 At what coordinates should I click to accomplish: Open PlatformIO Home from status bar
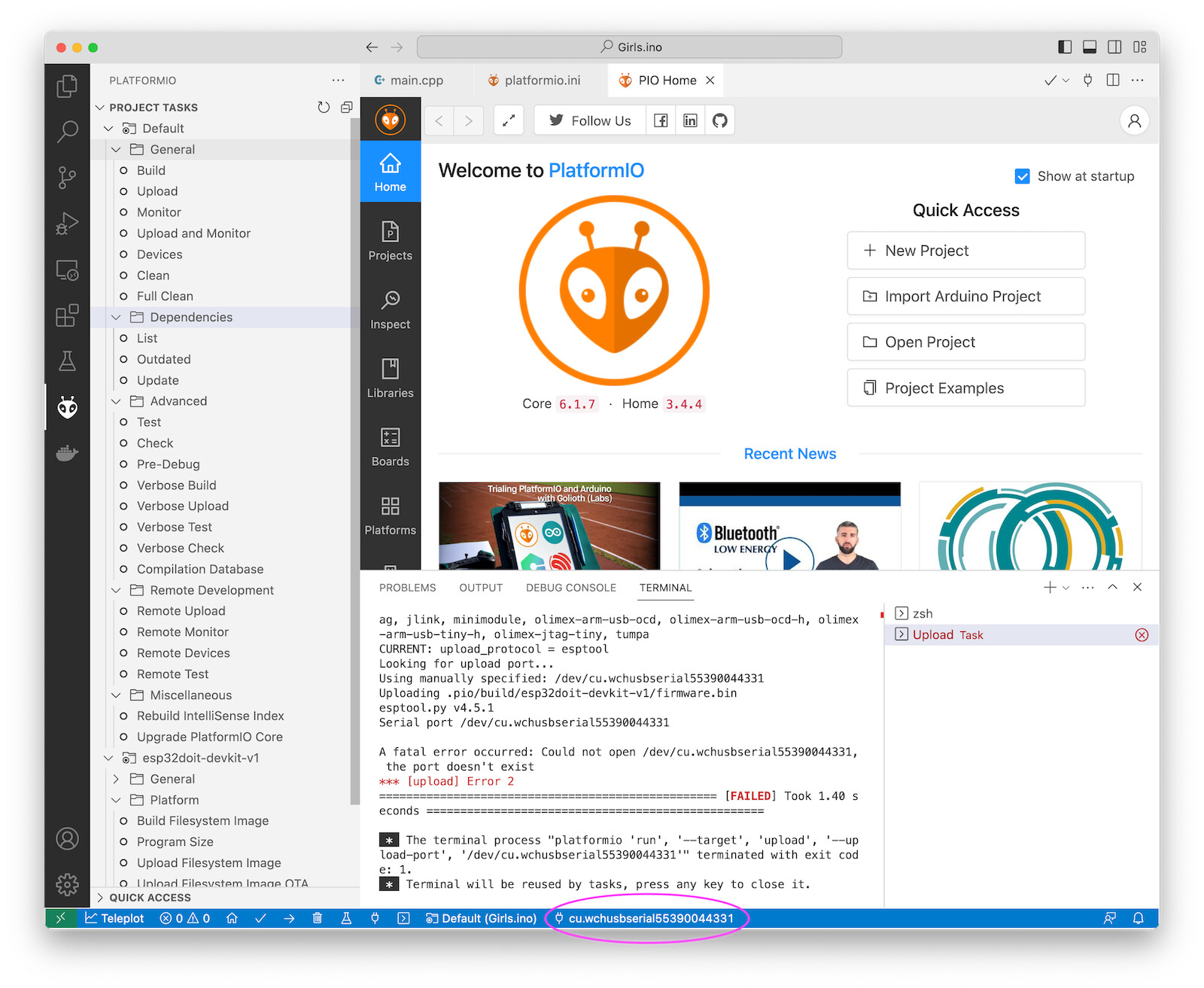(232, 918)
